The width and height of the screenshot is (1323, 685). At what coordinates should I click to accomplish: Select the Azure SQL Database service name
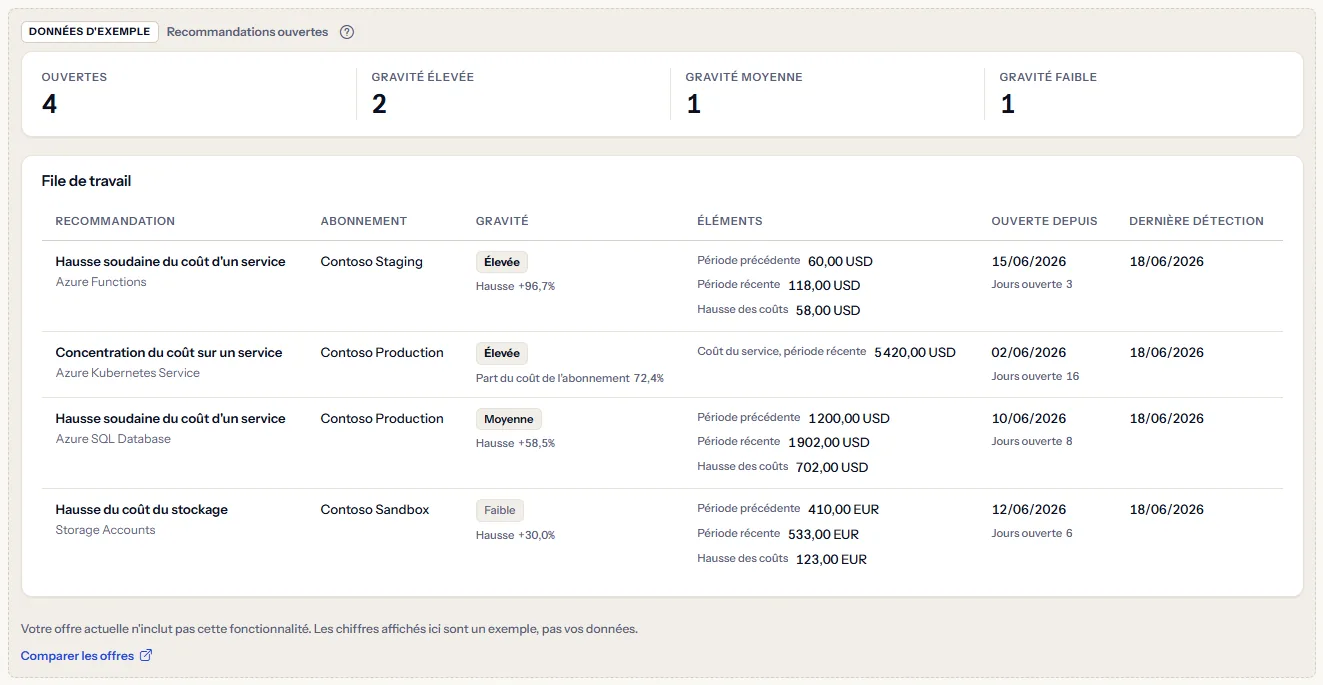coord(113,439)
